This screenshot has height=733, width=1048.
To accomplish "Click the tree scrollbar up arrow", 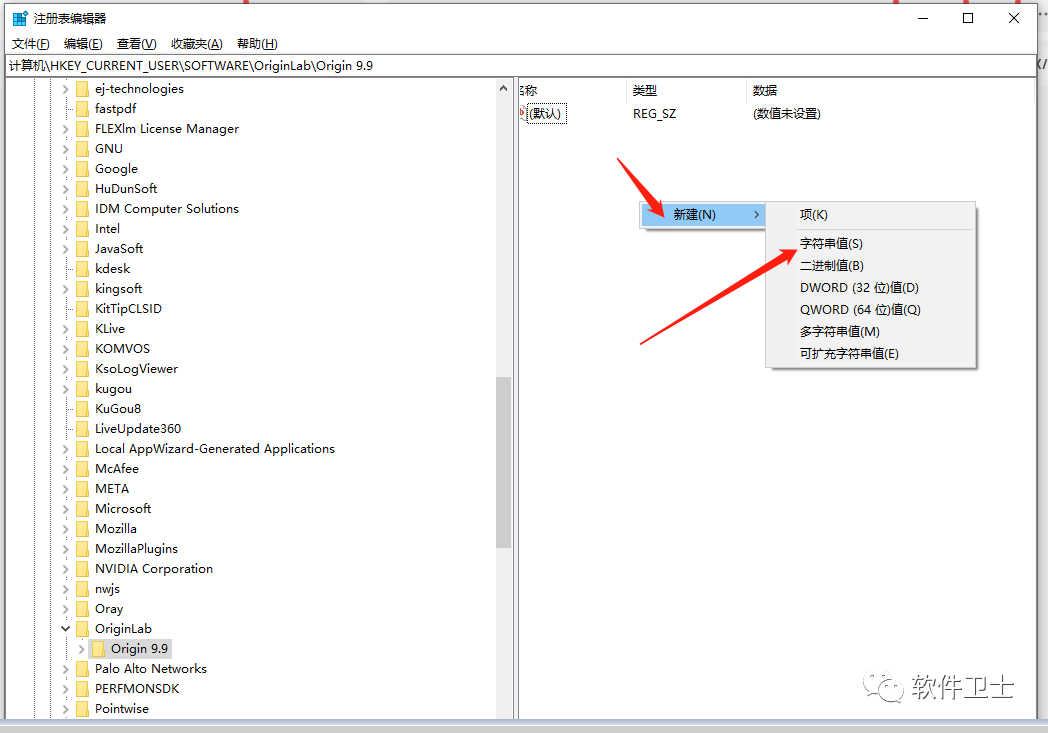I will (x=503, y=88).
